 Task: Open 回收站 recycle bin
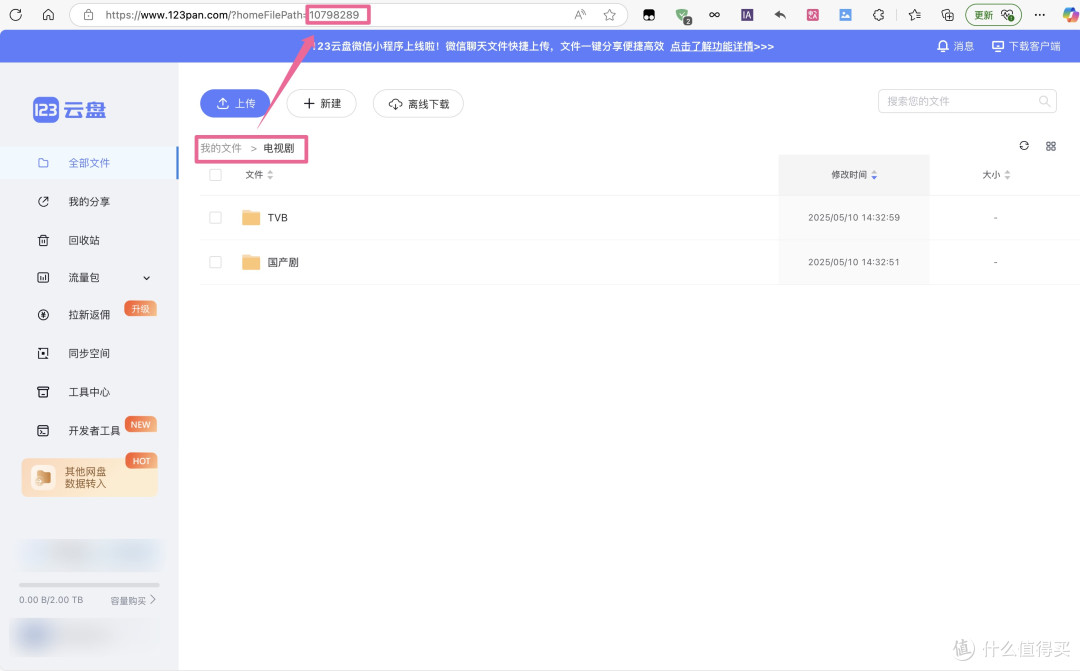[90, 240]
